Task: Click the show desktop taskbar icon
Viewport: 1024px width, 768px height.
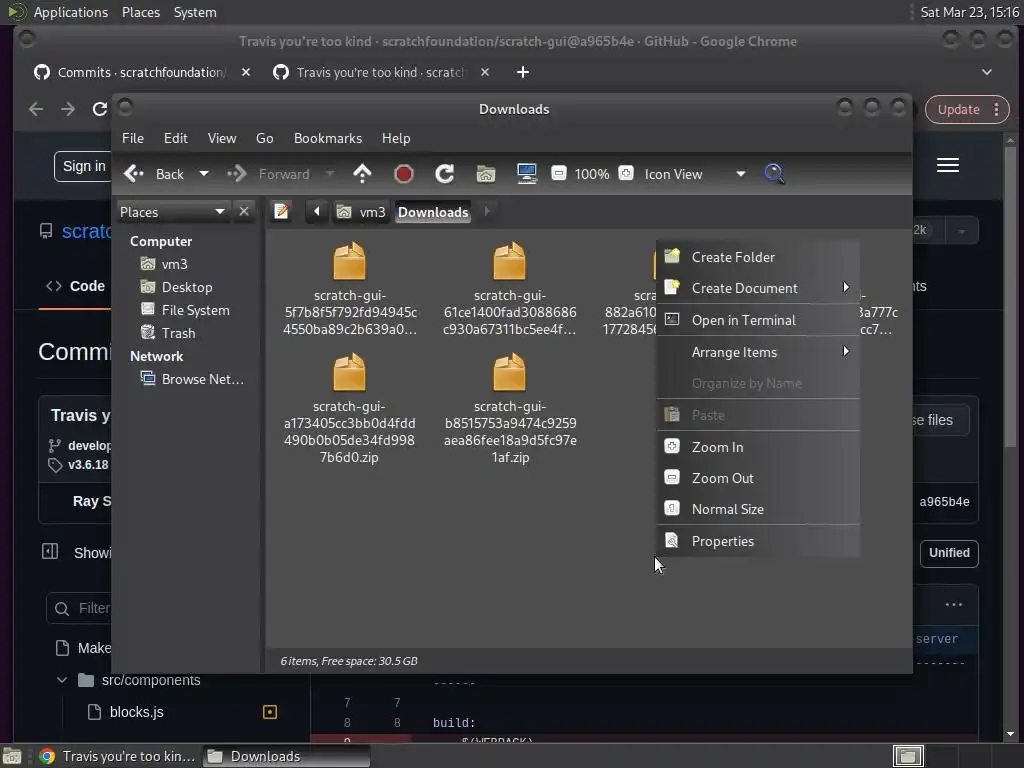Action: 12,756
